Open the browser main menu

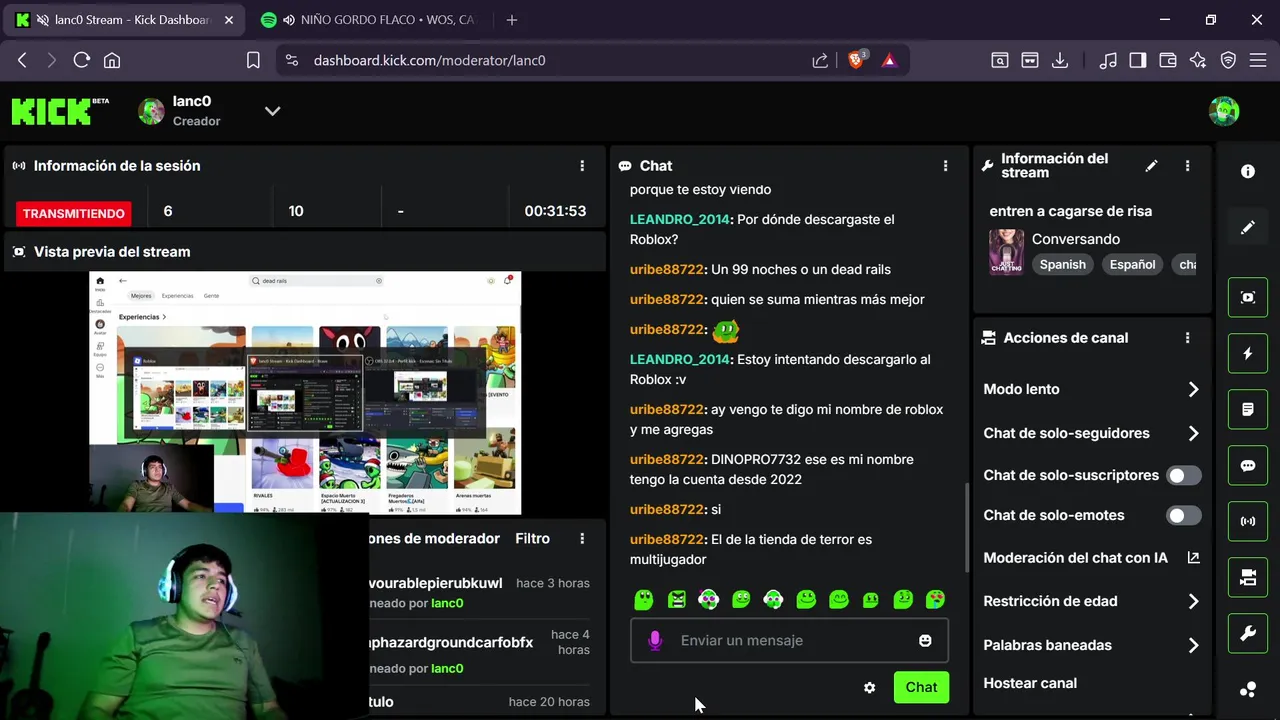1258,60
